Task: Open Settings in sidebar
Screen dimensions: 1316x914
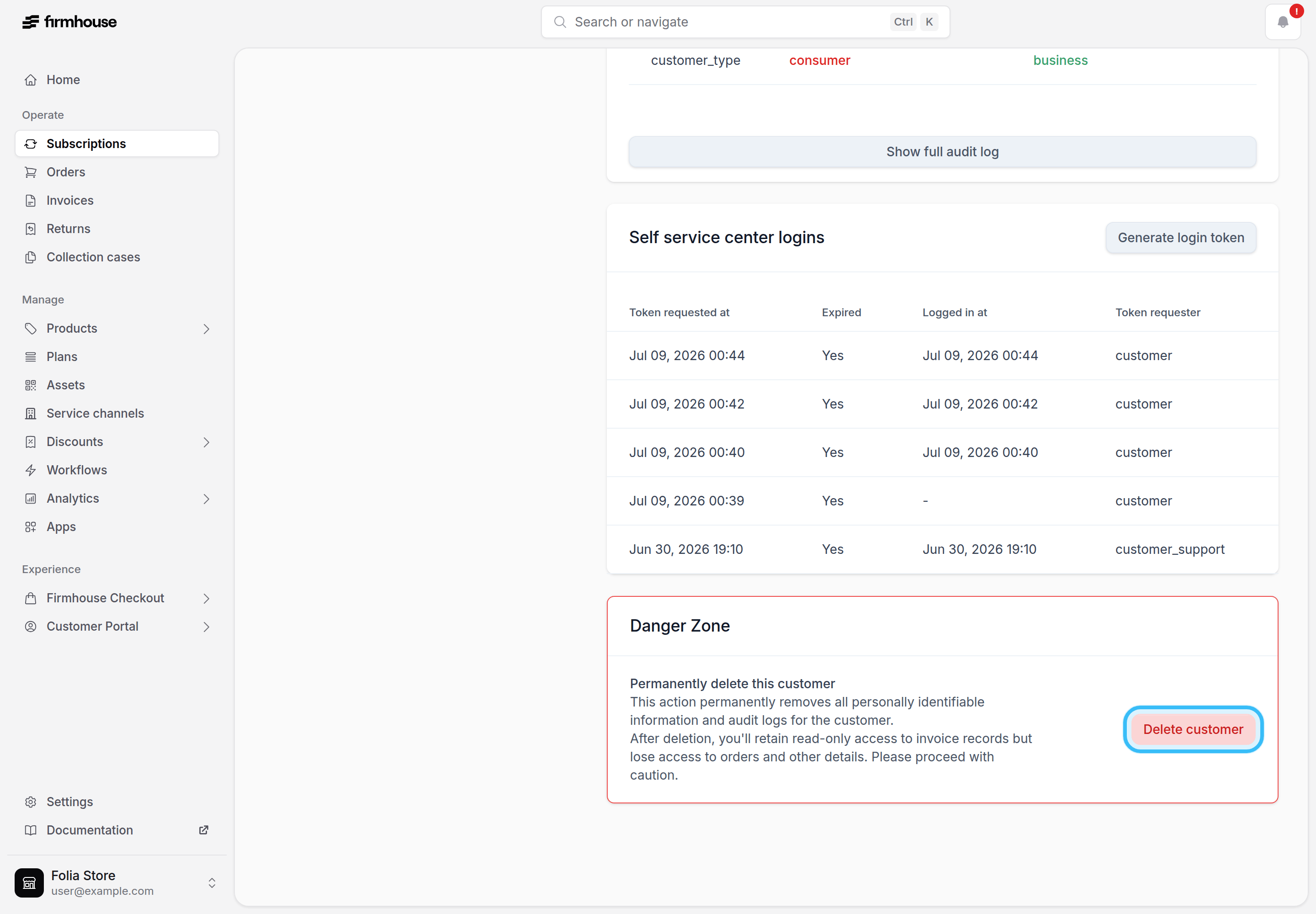Action: point(117,802)
